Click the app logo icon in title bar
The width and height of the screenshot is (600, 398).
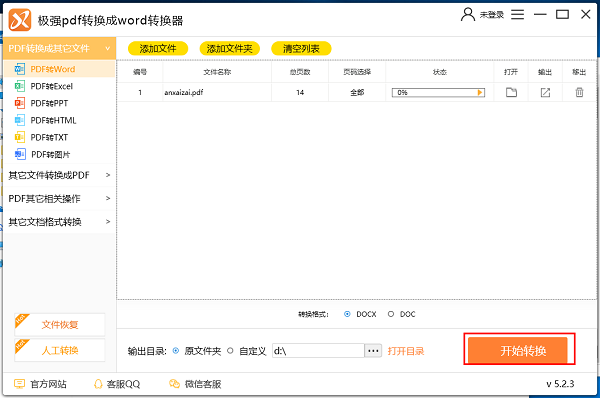coord(20,20)
